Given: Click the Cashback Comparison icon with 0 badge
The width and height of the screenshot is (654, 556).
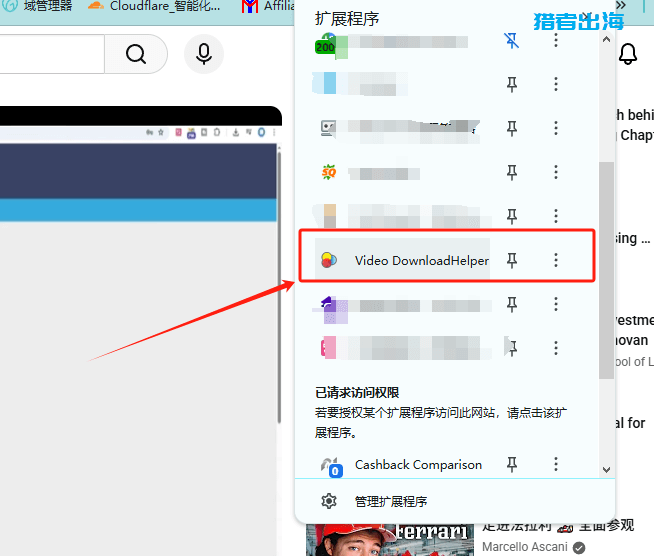Looking at the screenshot, I should (x=331, y=467).
